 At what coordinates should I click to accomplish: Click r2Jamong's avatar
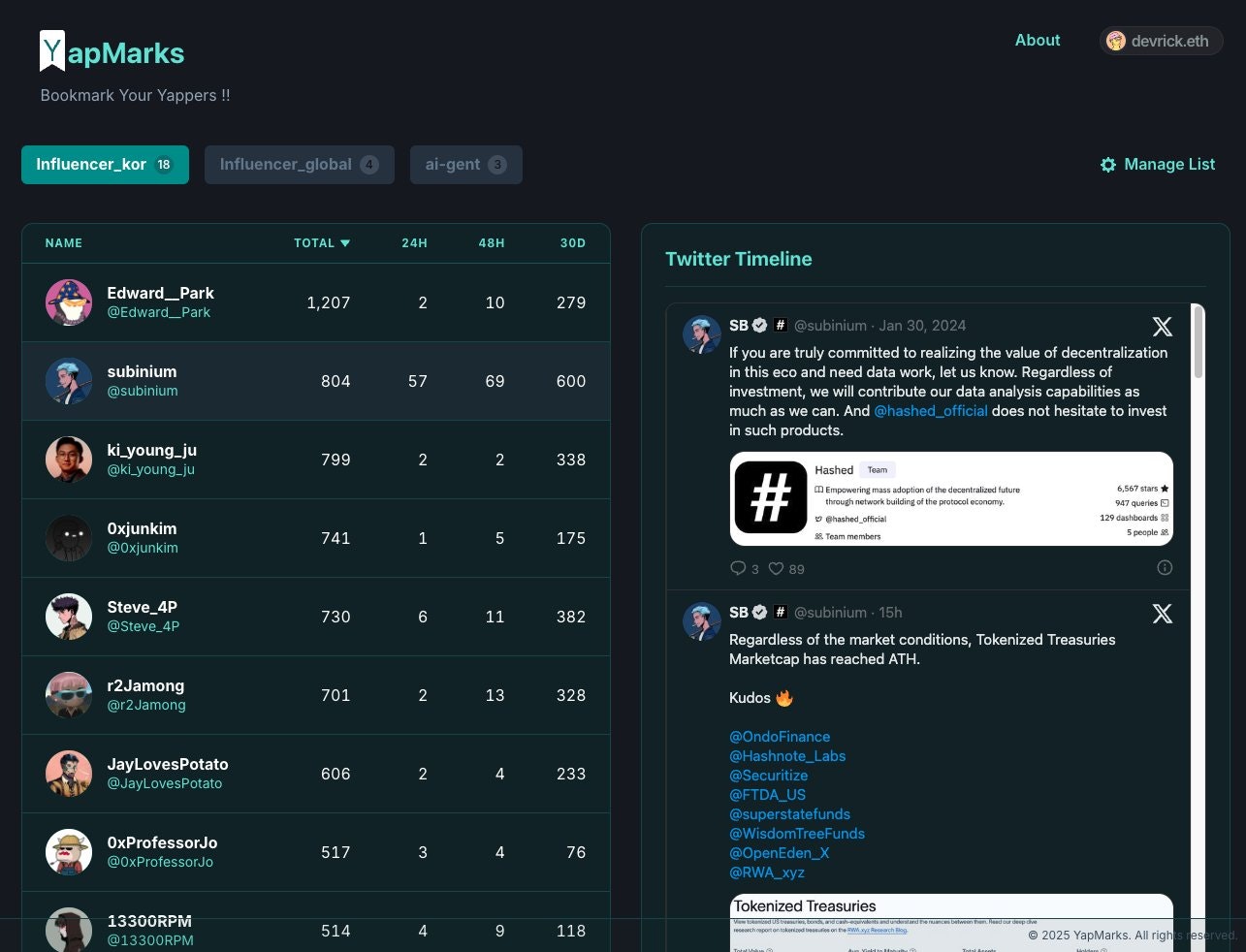coord(69,695)
